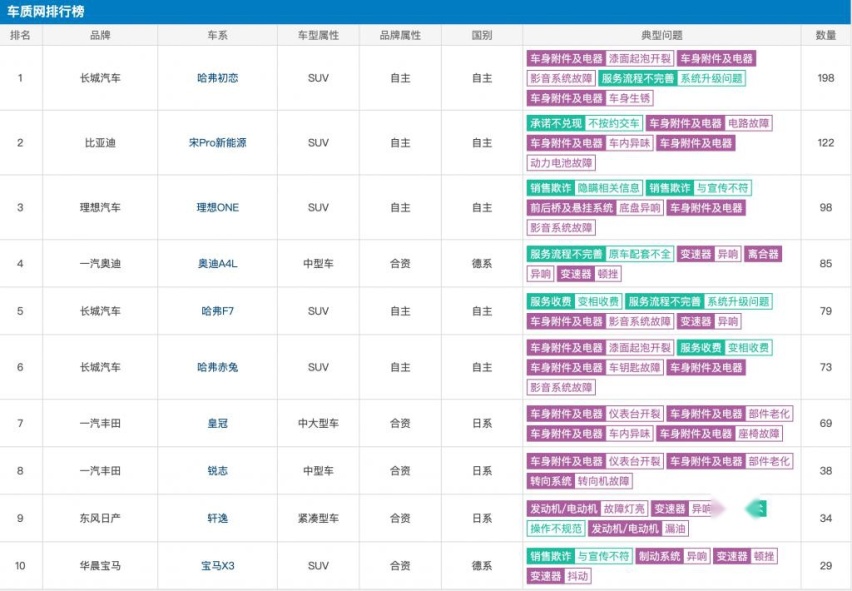852x591 pixels.
Task: Click 德系 in the 奥迪A4L row
Action: coord(481,263)
